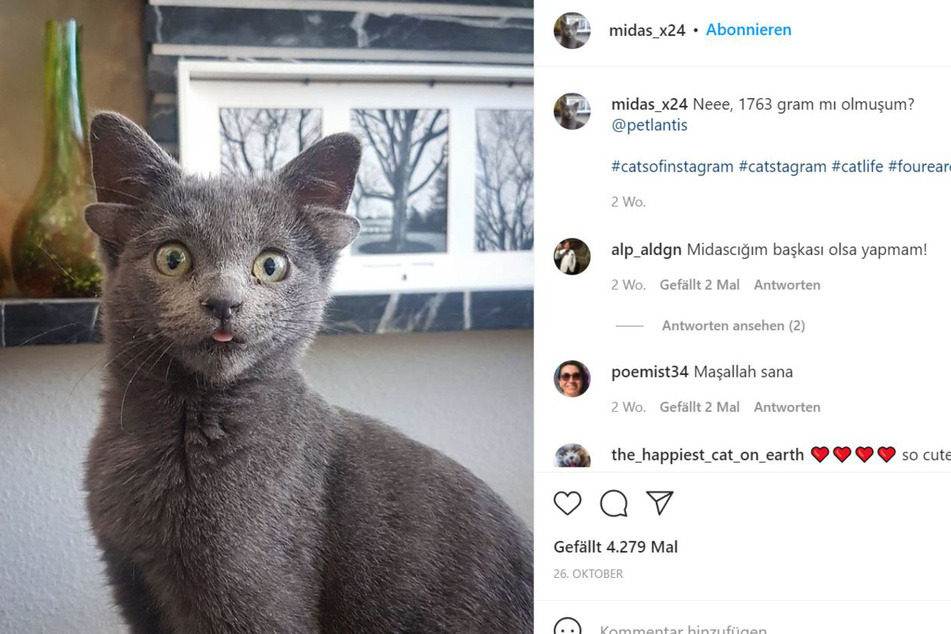951x634 pixels.
Task: Open alp_aldgn's profile avatar
Action: click(572, 256)
